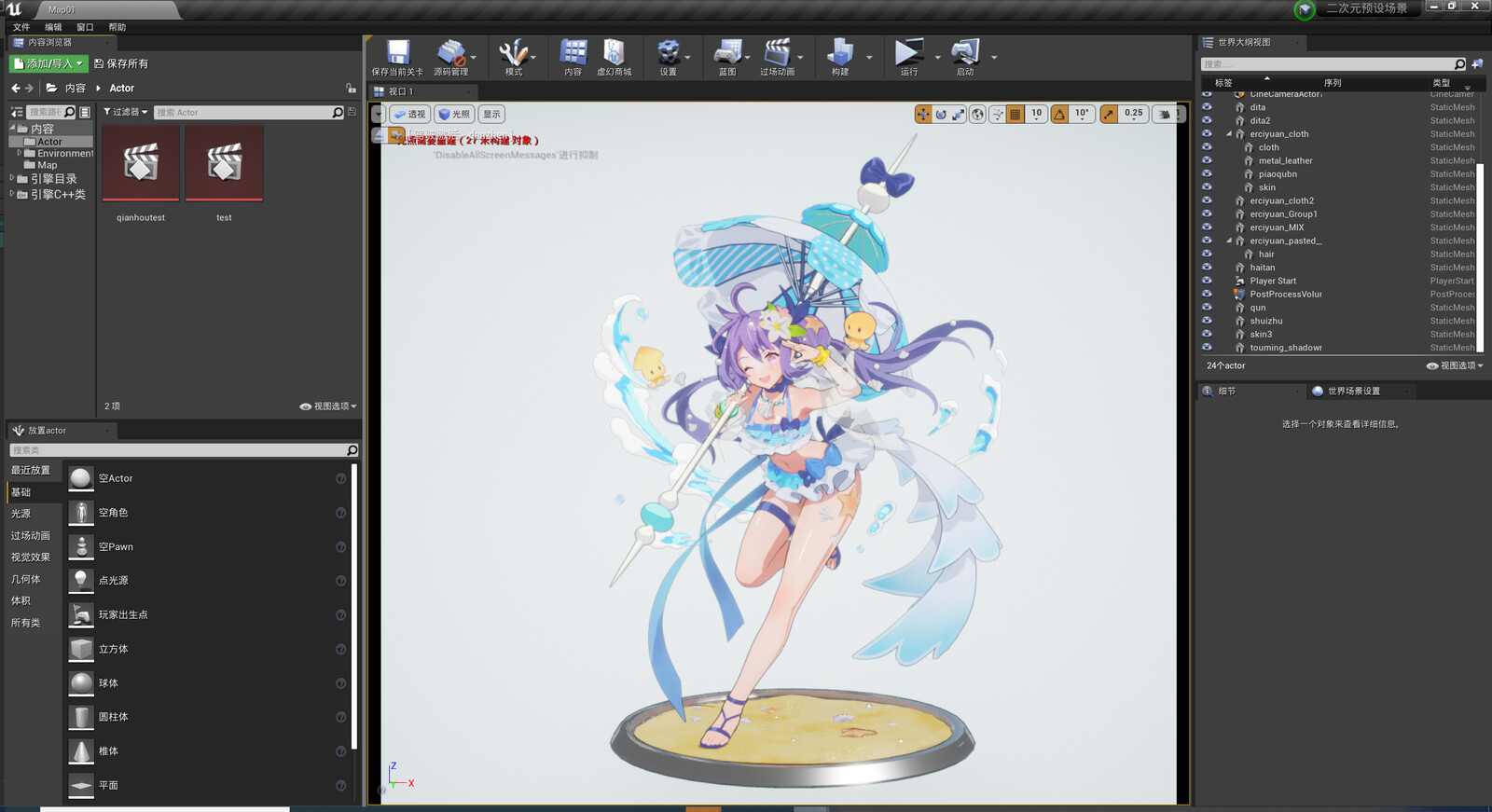Toggle rotation snapping on or off
The height and width of the screenshot is (812, 1492).
[x=1060, y=114]
